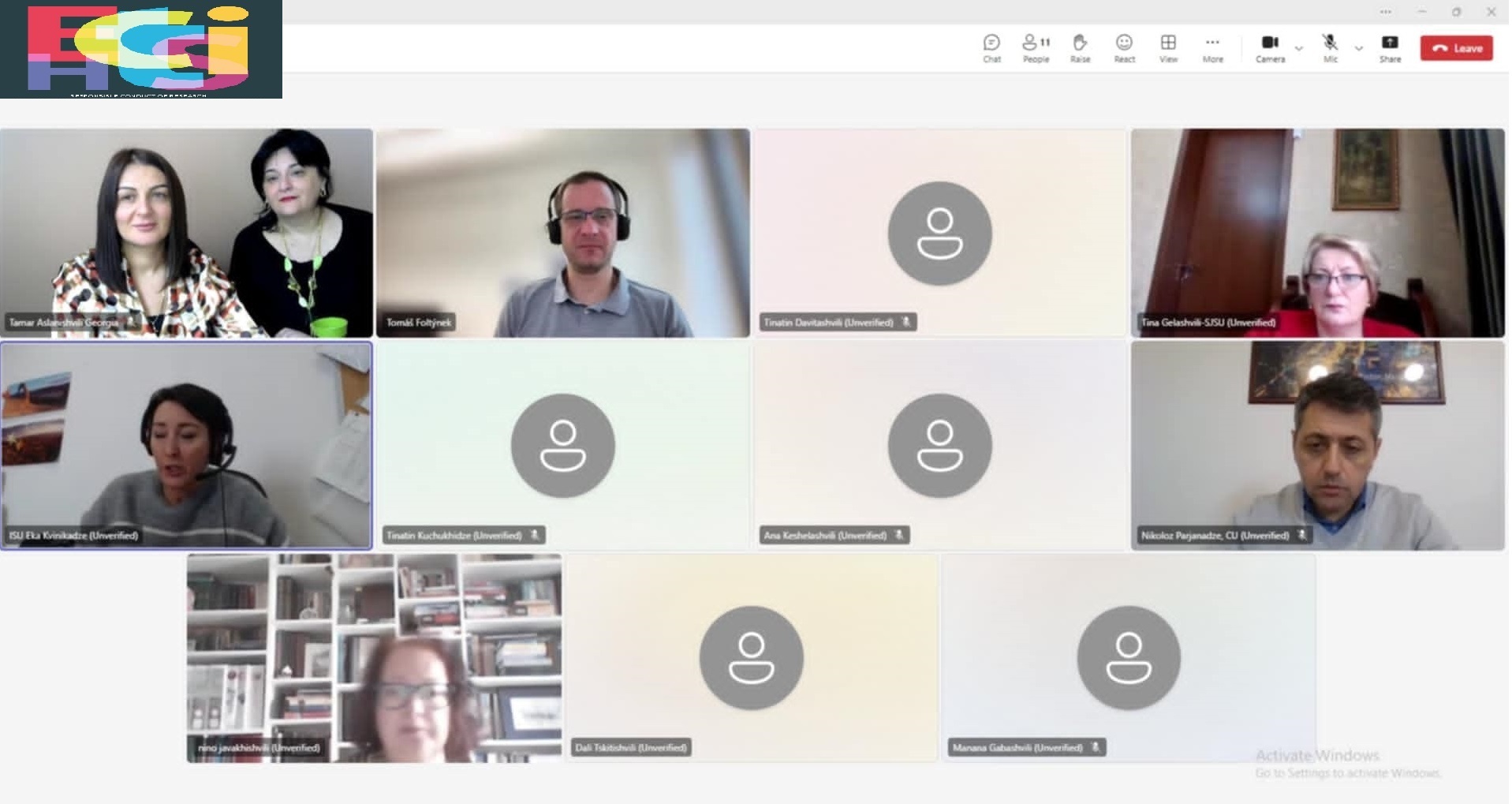Open the title bar ellipsis menu

[x=1385, y=12]
